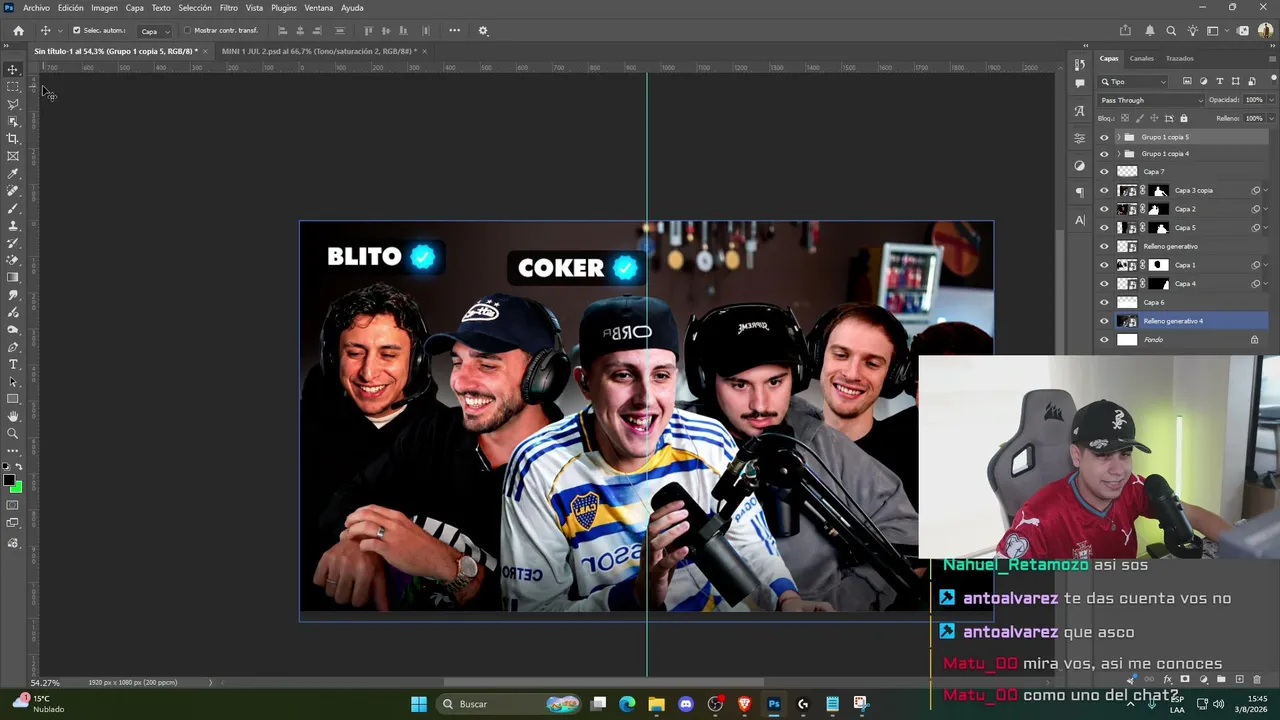Set the green background color swatch
1280x720 pixels.
click(17, 488)
